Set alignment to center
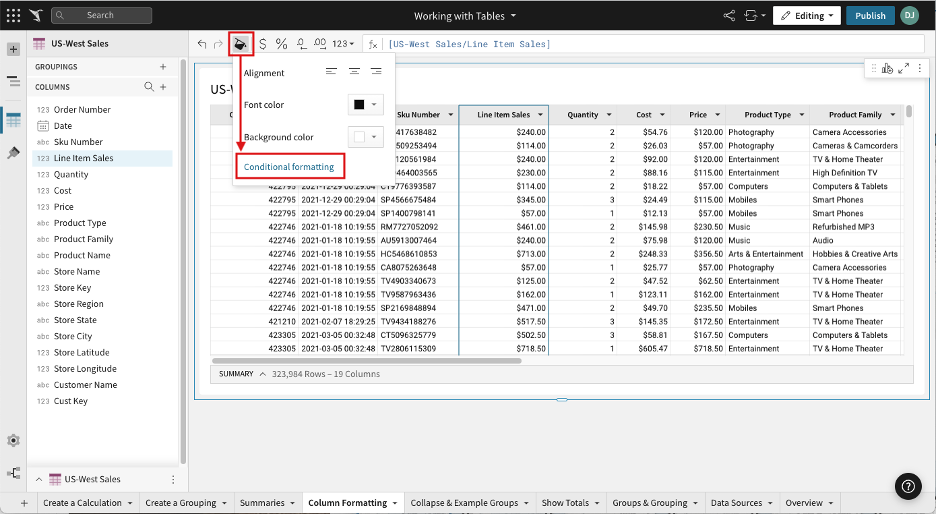The height and width of the screenshot is (514, 936). (354, 72)
